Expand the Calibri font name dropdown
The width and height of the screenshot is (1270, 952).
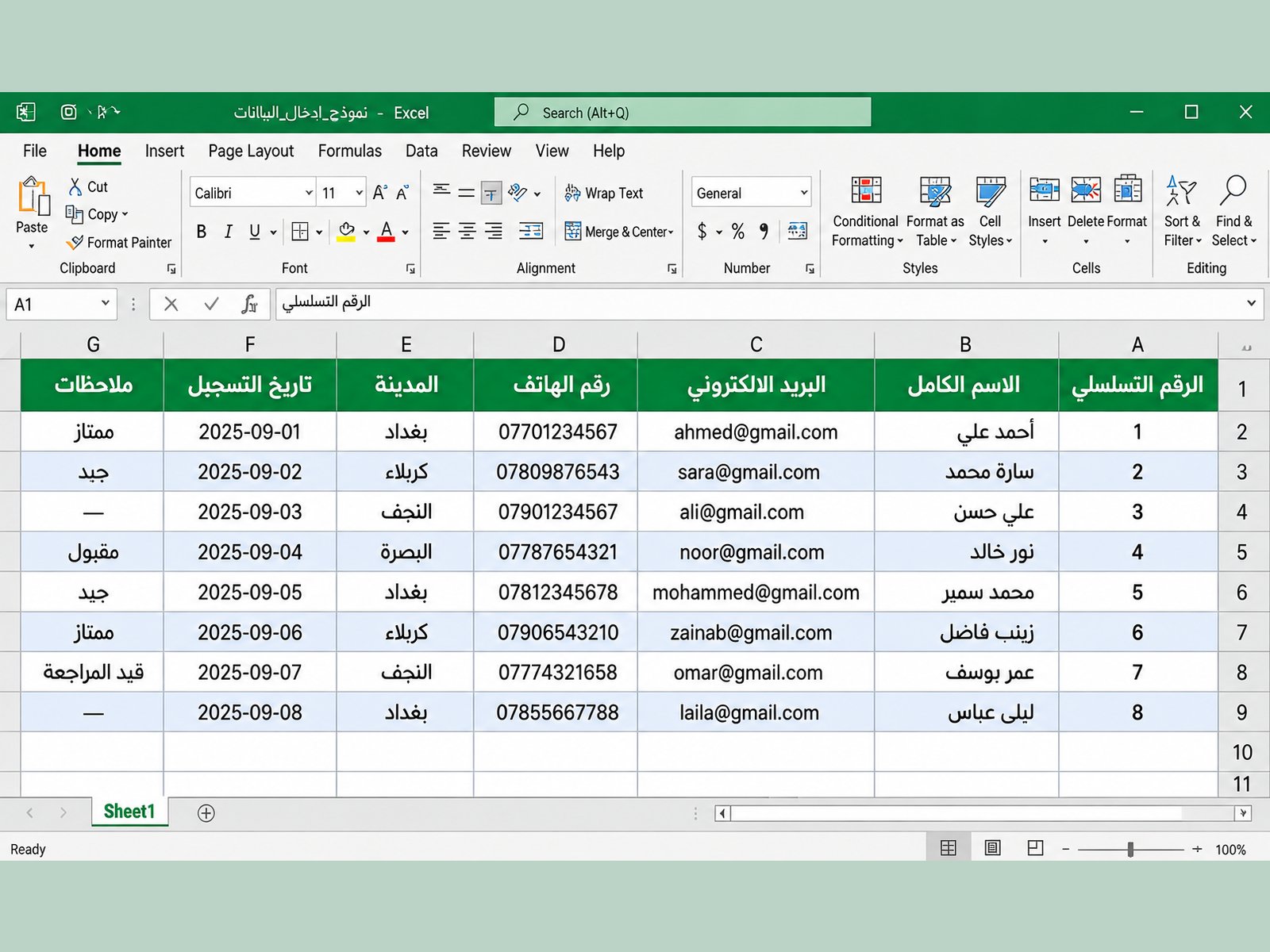(309, 193)
